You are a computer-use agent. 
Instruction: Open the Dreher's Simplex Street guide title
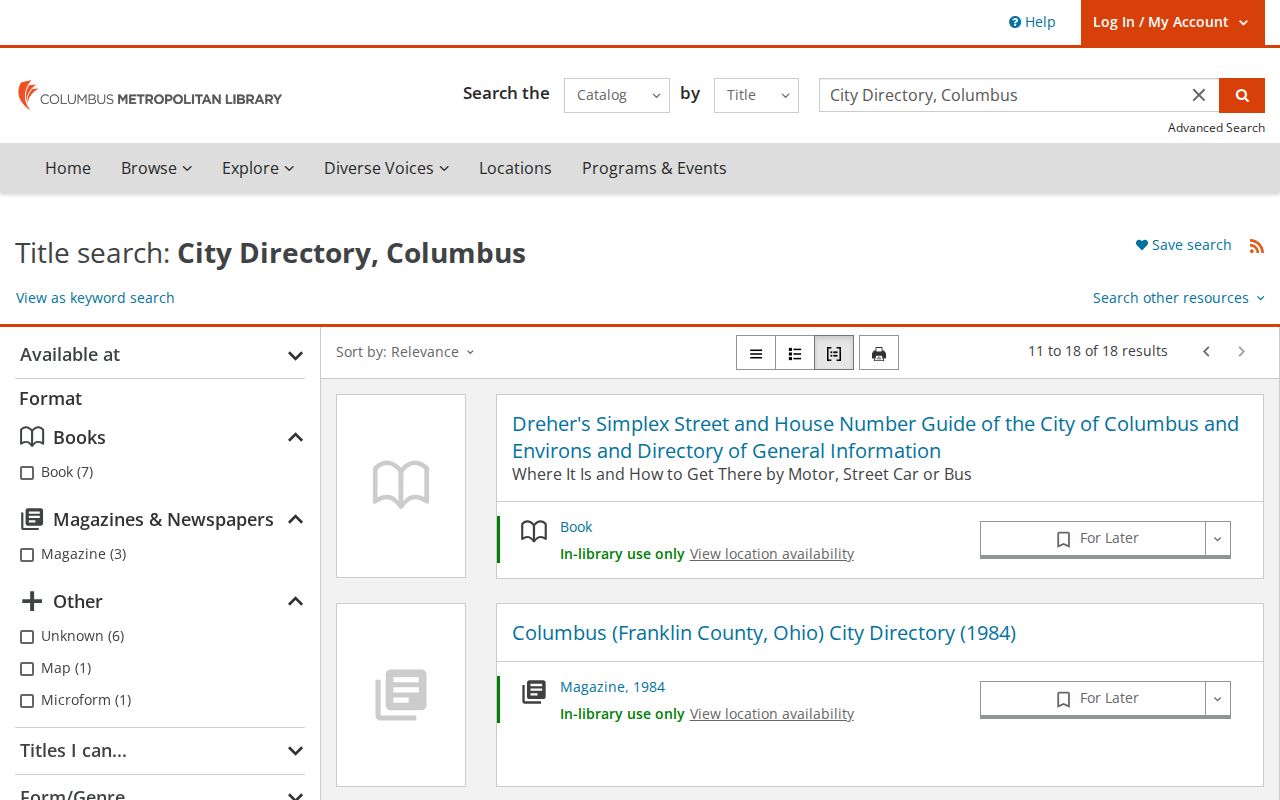875,437
